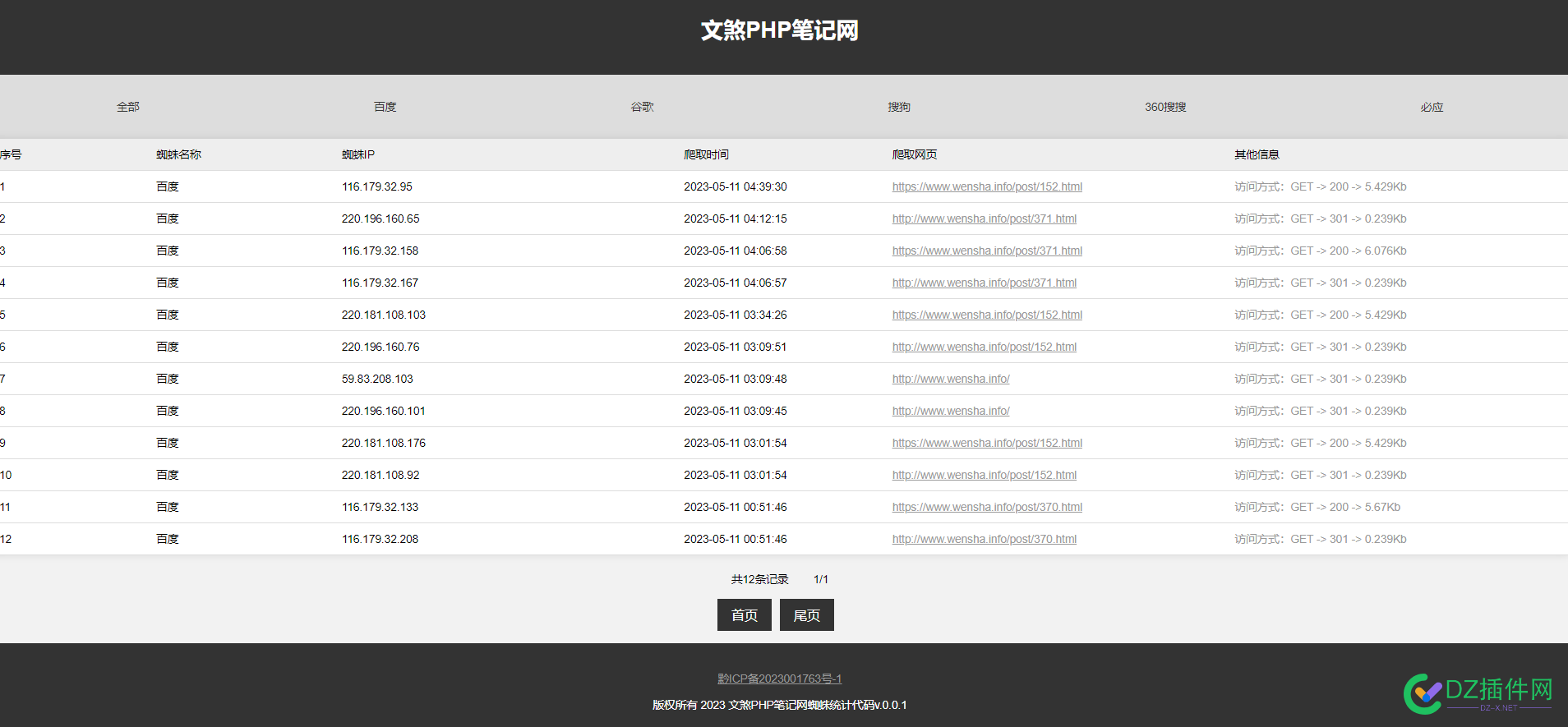
Task: Click the 首页 pagination button
Action: point(745,614)
